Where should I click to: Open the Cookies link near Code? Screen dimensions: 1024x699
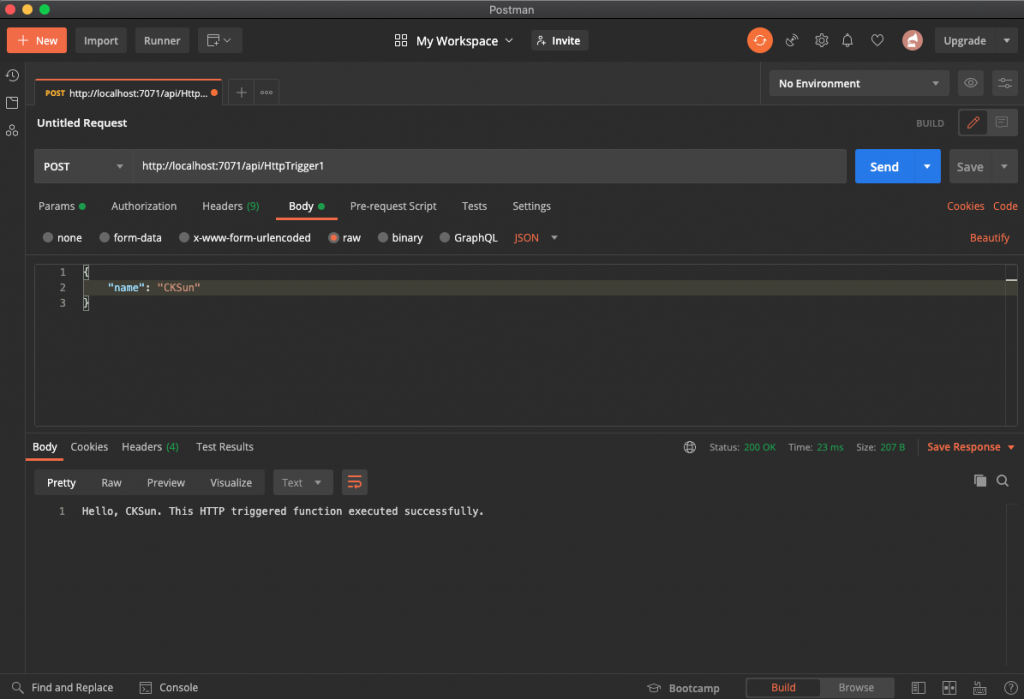pyautogui.click(x=965, y=206)
